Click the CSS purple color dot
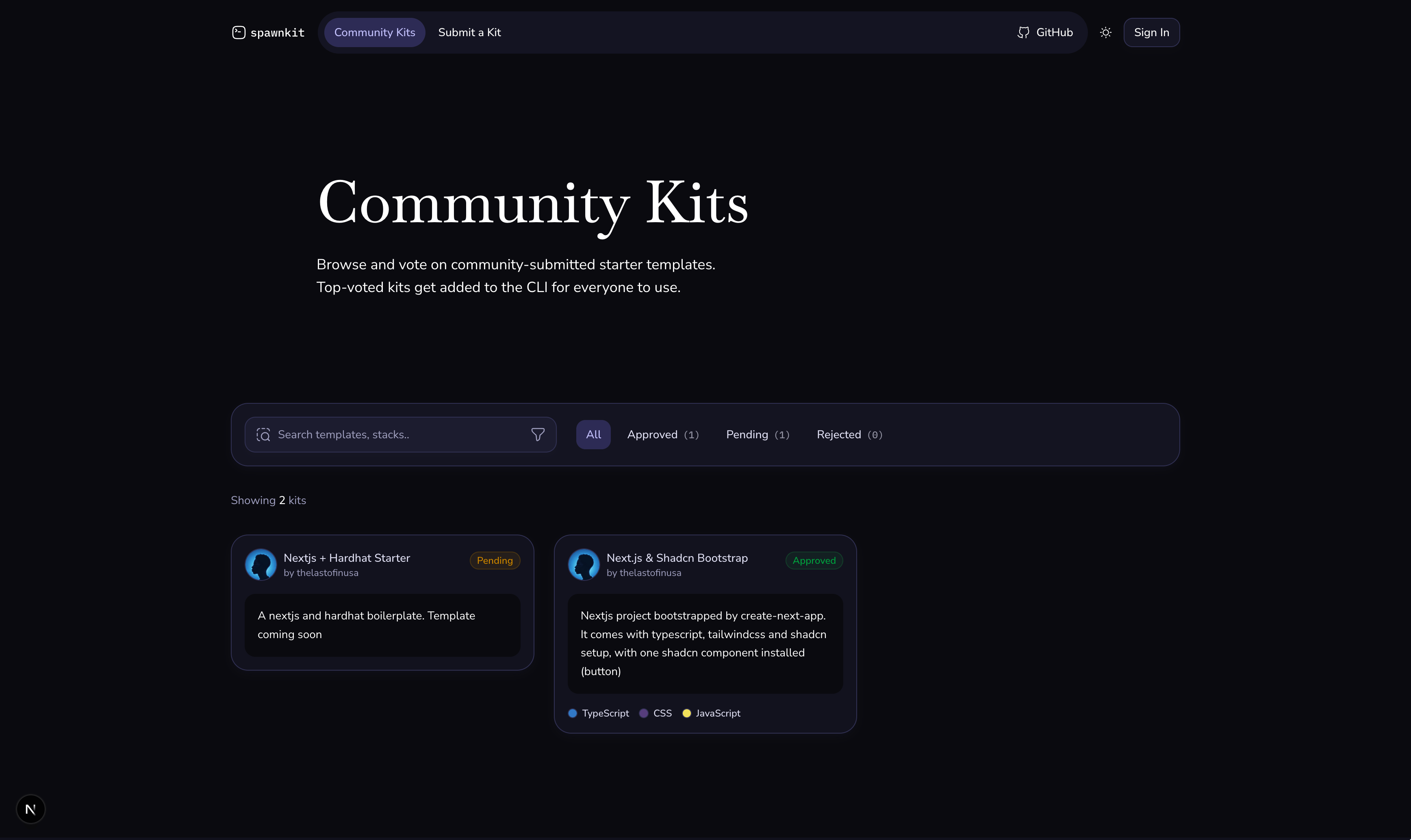Viewport: 1411px width, 840px height. (x=643, y=713)
